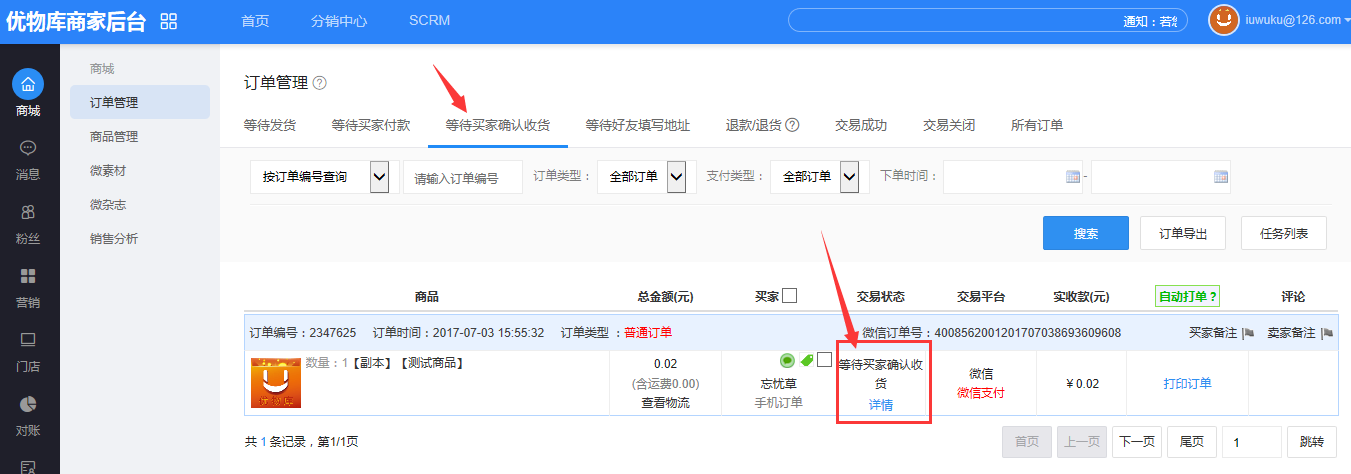This screenshot has width=1351, height=474.
Task: Open the start date calendar picker icon
Action: (1073, 177)
